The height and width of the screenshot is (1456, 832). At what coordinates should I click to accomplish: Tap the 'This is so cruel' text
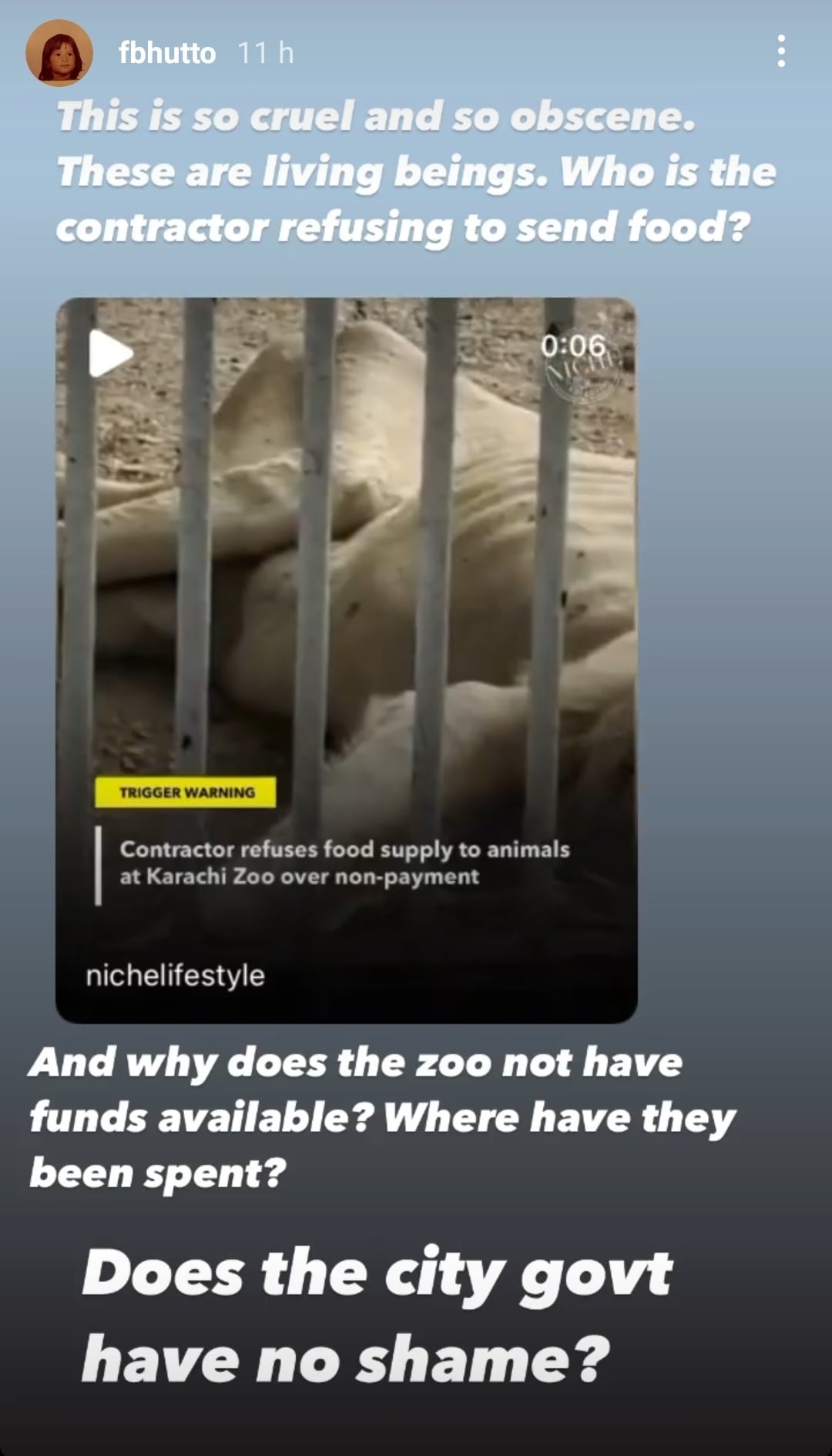[376, 116]
